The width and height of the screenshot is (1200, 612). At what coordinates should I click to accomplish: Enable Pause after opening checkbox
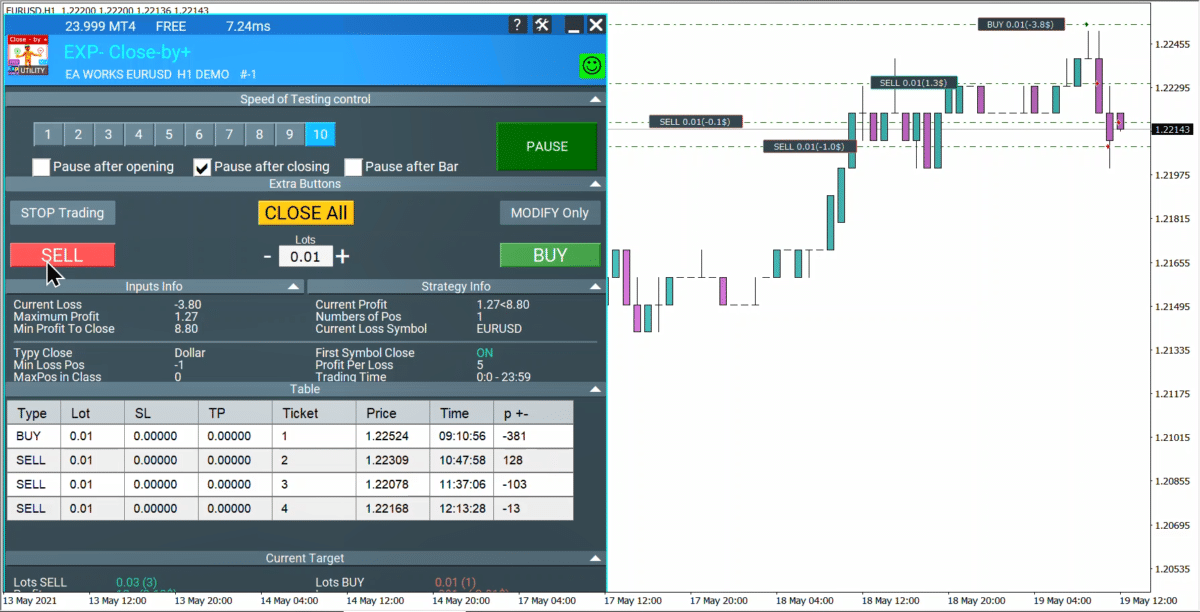tap(42, 167)
